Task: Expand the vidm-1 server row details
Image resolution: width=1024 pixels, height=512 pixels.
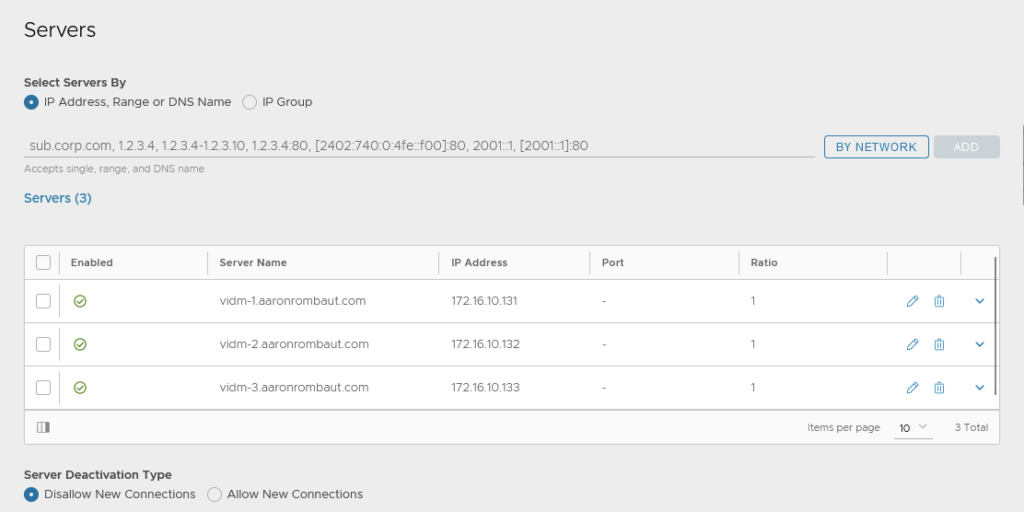Action: pos(979,301)
